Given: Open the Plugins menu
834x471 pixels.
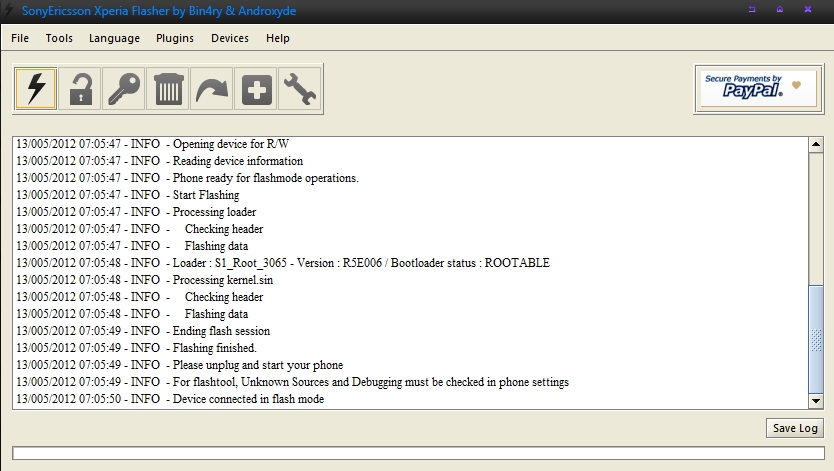Looking at the screenshot, I should (x=175, y=38).
